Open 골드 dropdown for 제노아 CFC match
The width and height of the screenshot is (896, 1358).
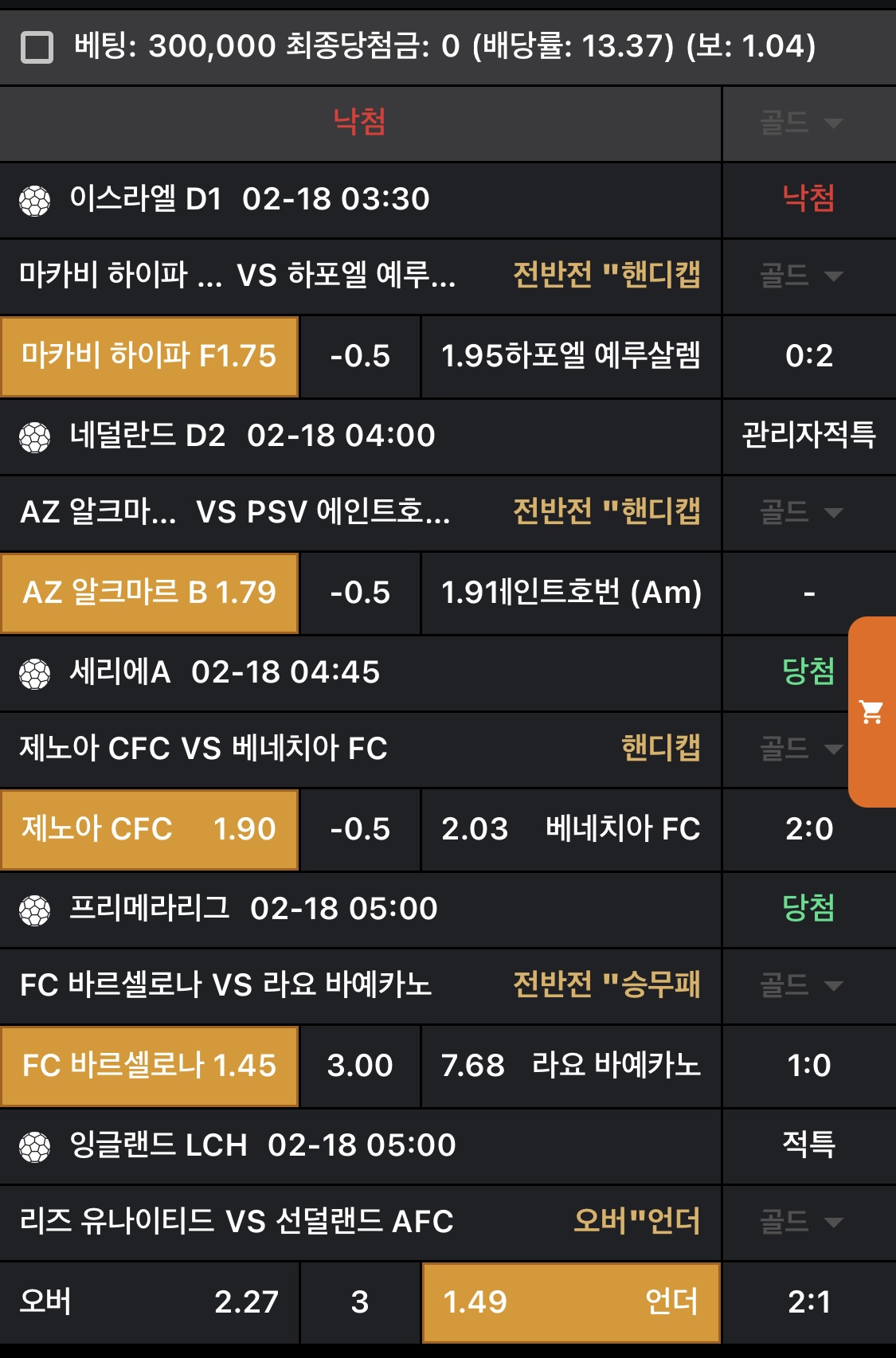tap(800, 749)
